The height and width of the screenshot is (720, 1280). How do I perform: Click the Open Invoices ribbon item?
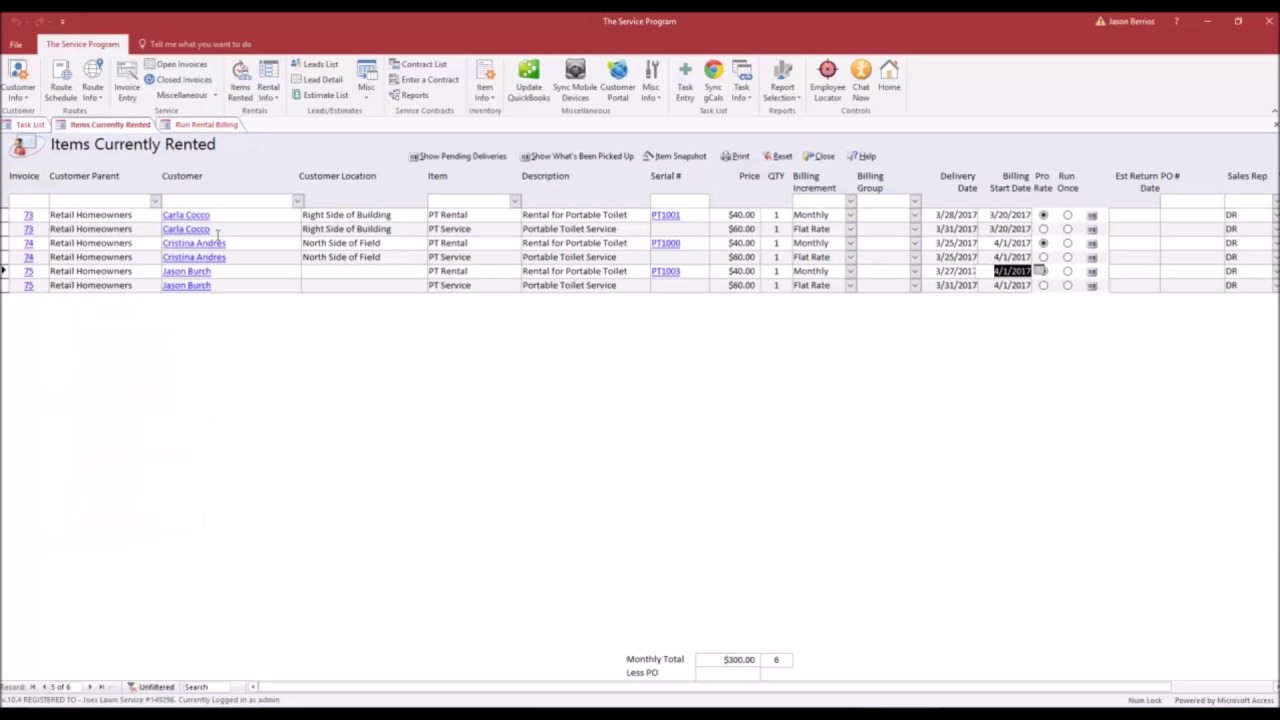click(176, 64)
